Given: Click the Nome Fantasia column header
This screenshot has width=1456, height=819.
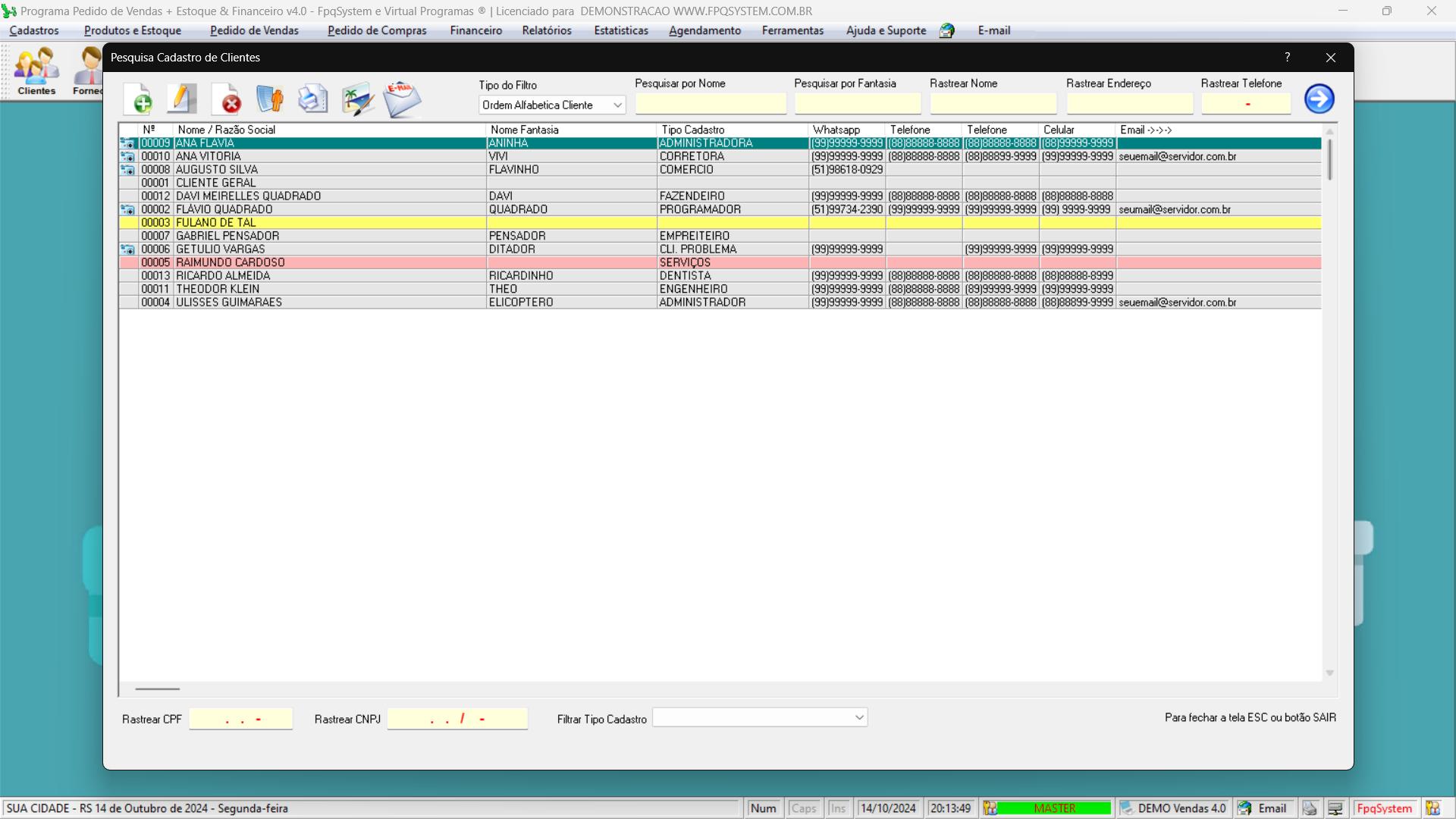Looking at the screenshot, I should [x=571, y=130].
